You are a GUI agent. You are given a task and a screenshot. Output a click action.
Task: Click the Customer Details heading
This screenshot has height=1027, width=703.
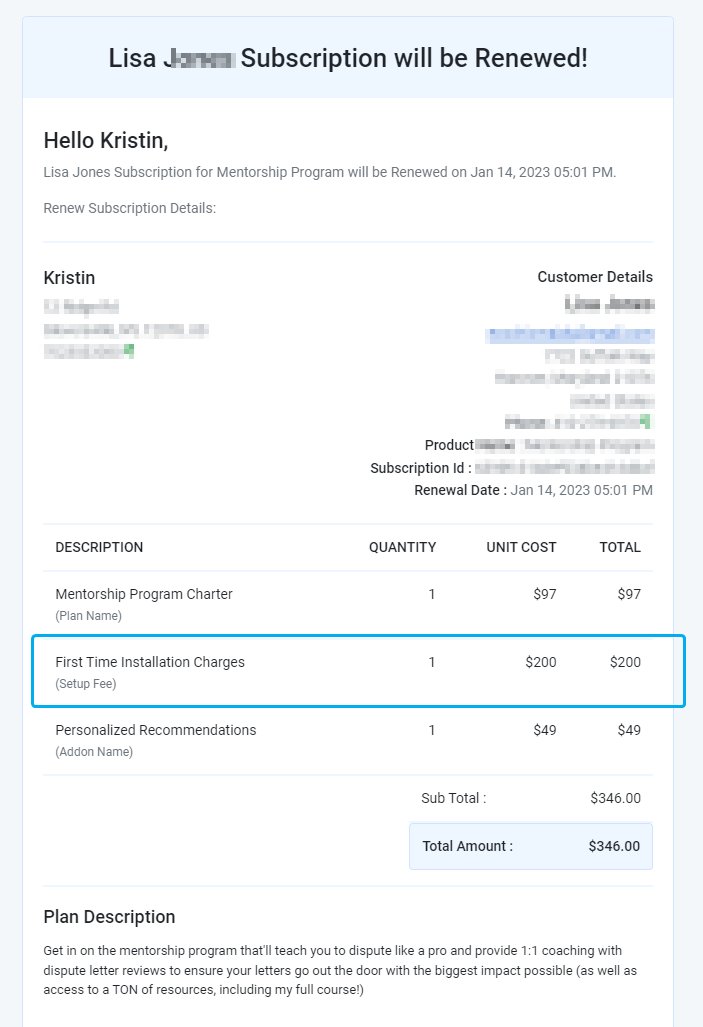(x=595, y=277)
